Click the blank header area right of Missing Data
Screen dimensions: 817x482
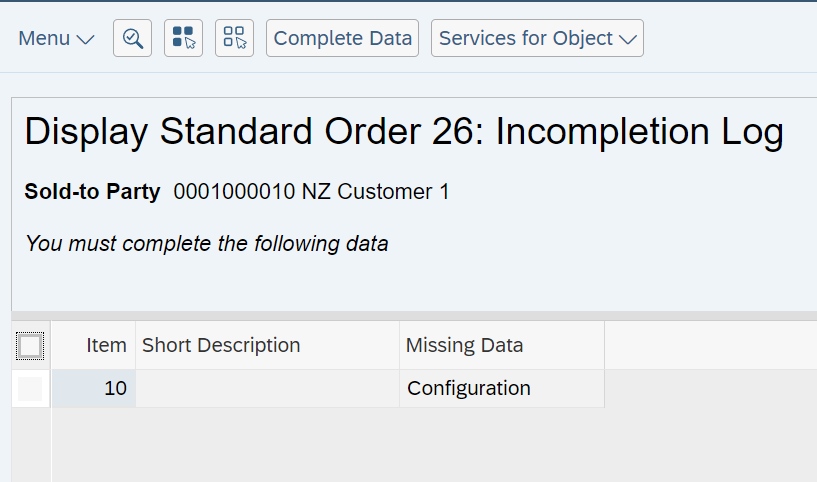tap(710, 346)
